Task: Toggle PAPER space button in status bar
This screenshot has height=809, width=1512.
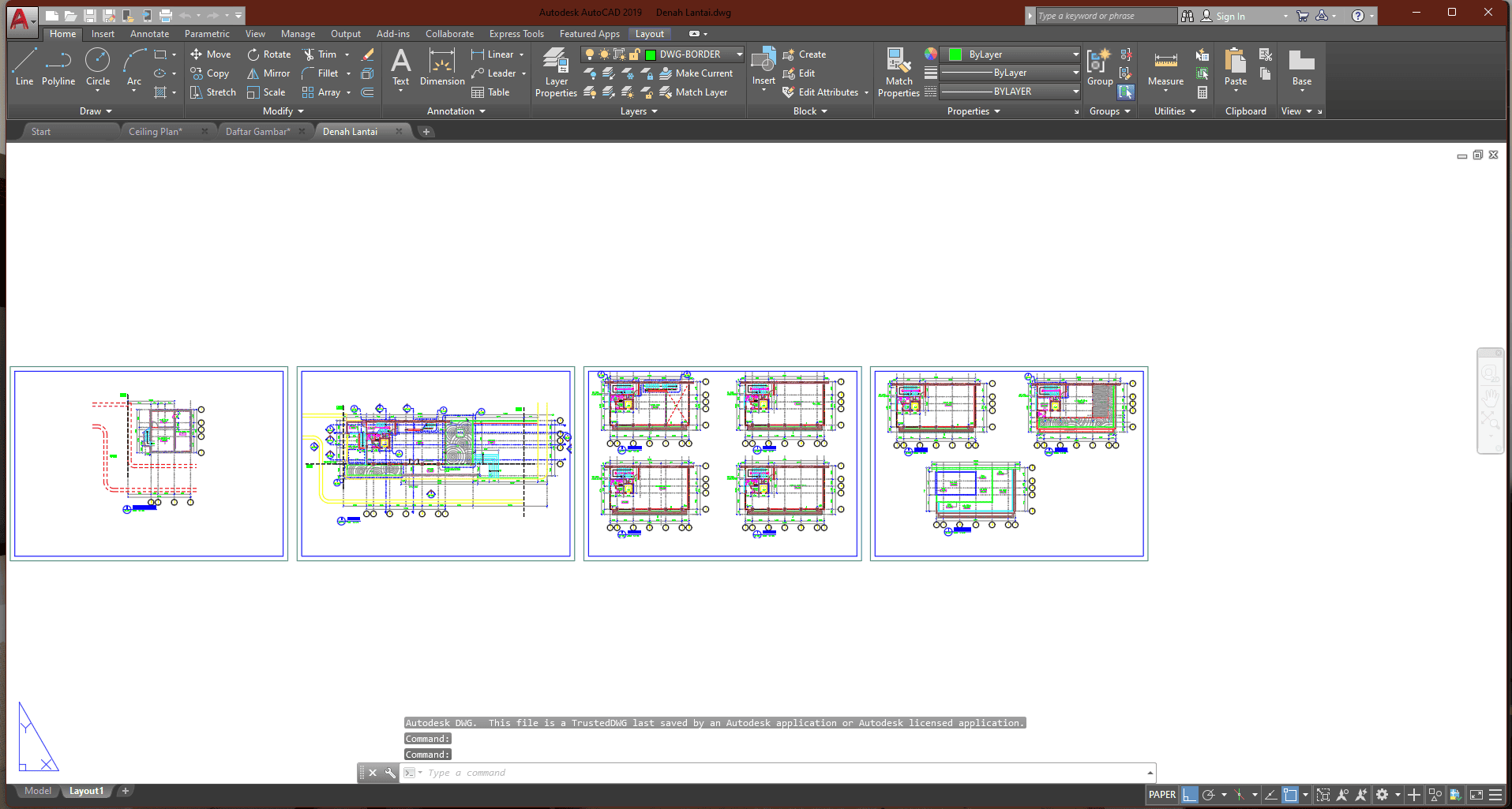Action: pos(1161,795)
